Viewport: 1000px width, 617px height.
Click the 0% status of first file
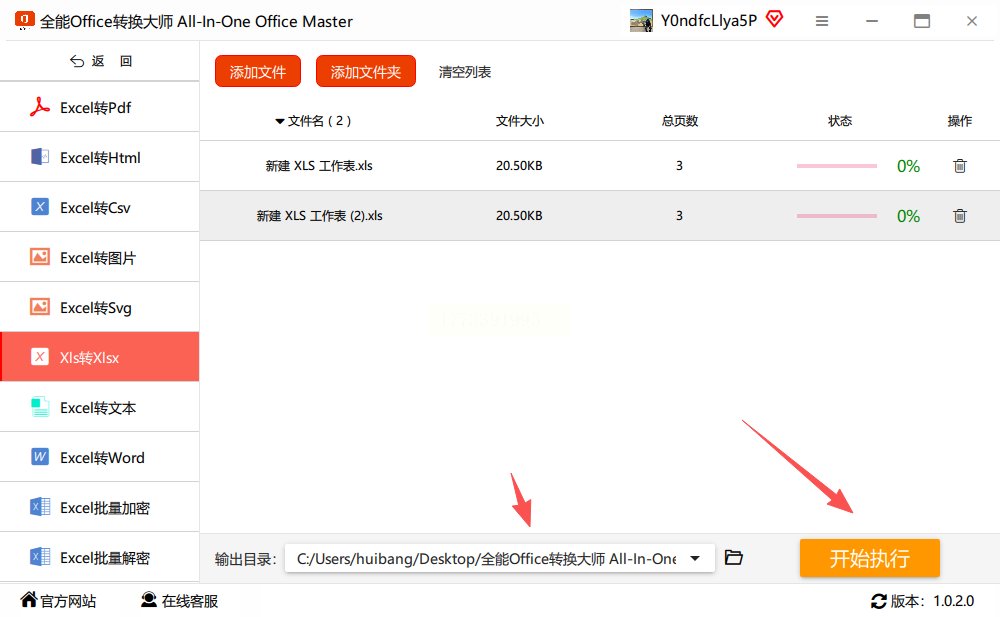pos(908,166)
